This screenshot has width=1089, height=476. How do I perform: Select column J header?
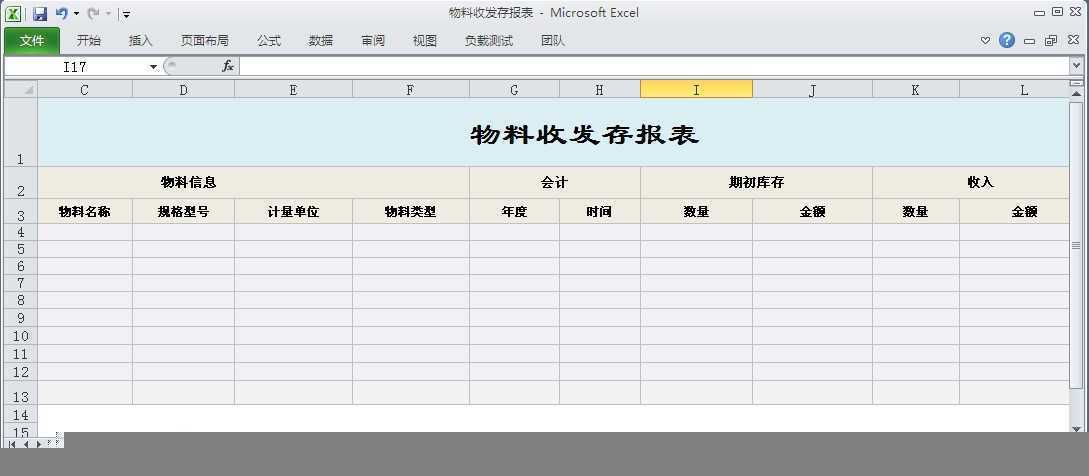812,90
